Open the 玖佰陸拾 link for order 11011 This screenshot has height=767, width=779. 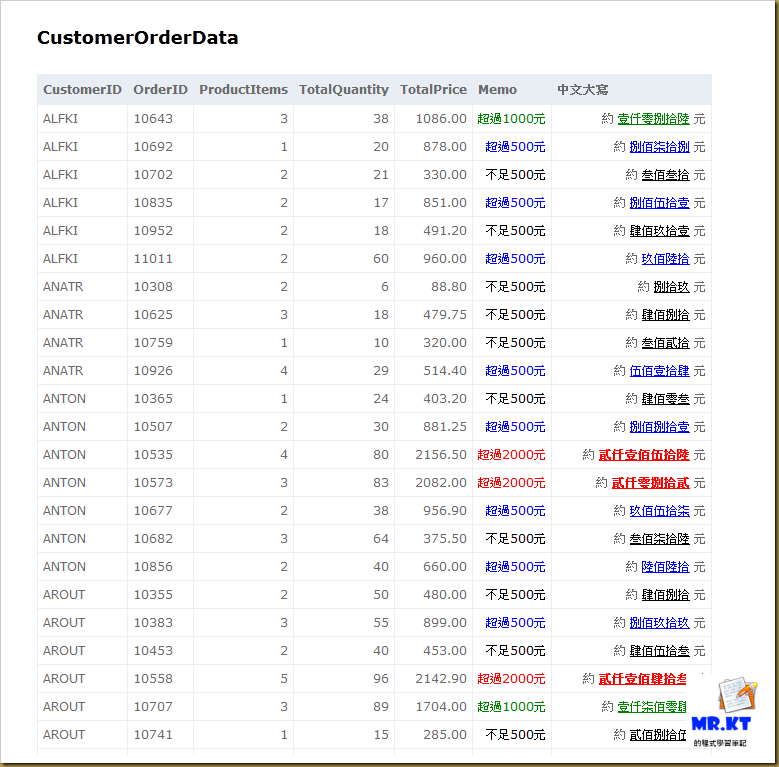665,259
